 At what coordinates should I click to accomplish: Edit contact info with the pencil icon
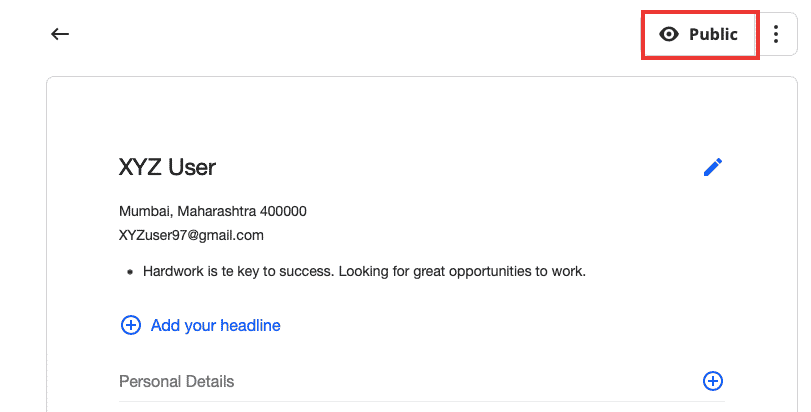[x=713, y=167]
